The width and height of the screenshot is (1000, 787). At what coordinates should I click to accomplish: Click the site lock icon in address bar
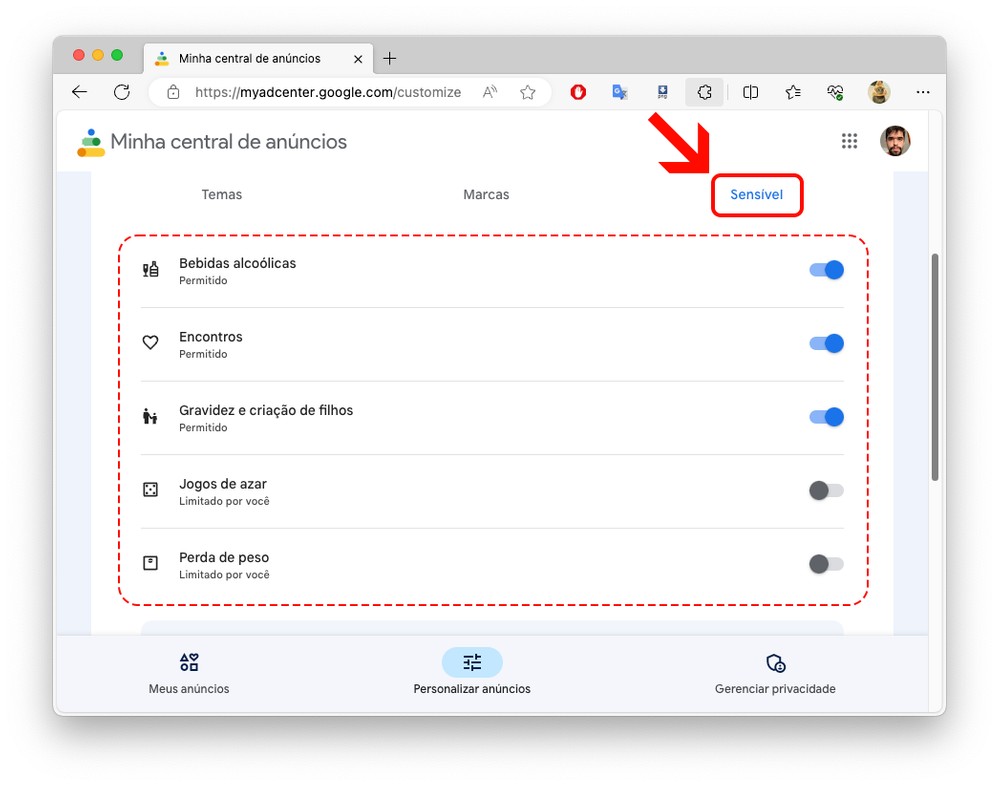(173, 92)
